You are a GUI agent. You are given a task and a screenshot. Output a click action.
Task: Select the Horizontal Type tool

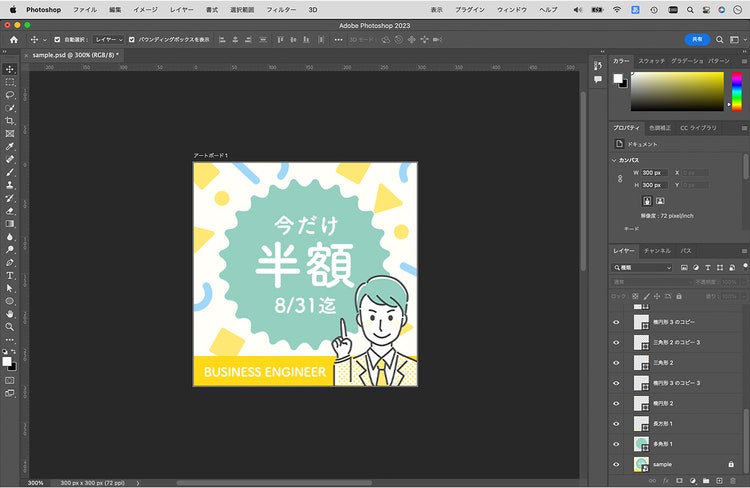click(x=10, y=276)
